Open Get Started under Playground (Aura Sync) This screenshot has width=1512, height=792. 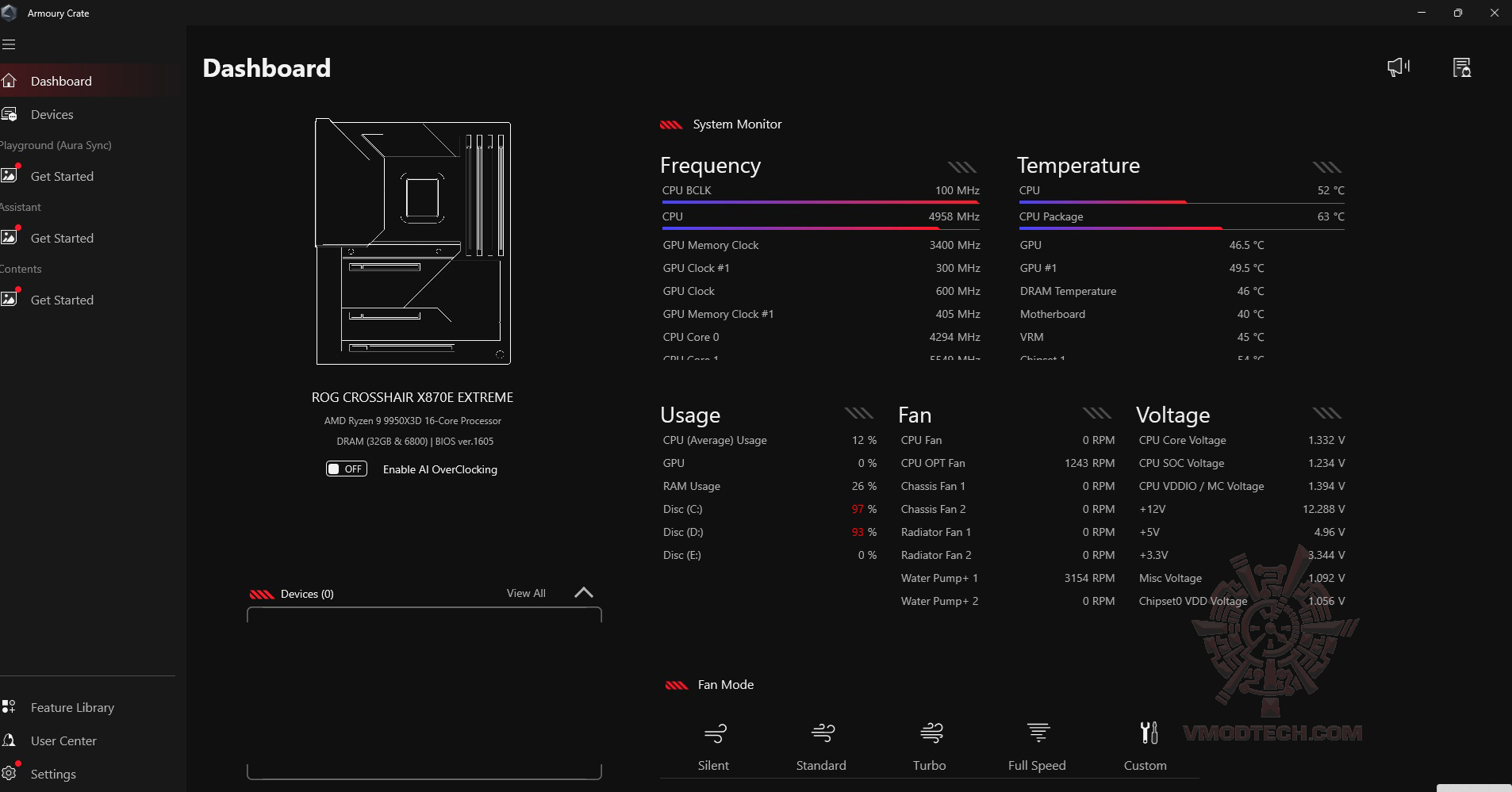click(x=62, y=176)
